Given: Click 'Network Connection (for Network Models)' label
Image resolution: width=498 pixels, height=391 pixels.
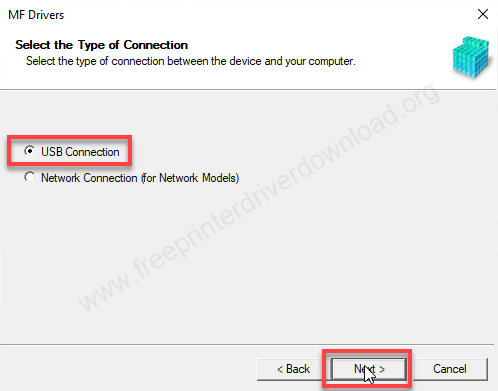Looking at the screenshot, I should [x=140, y=178].
